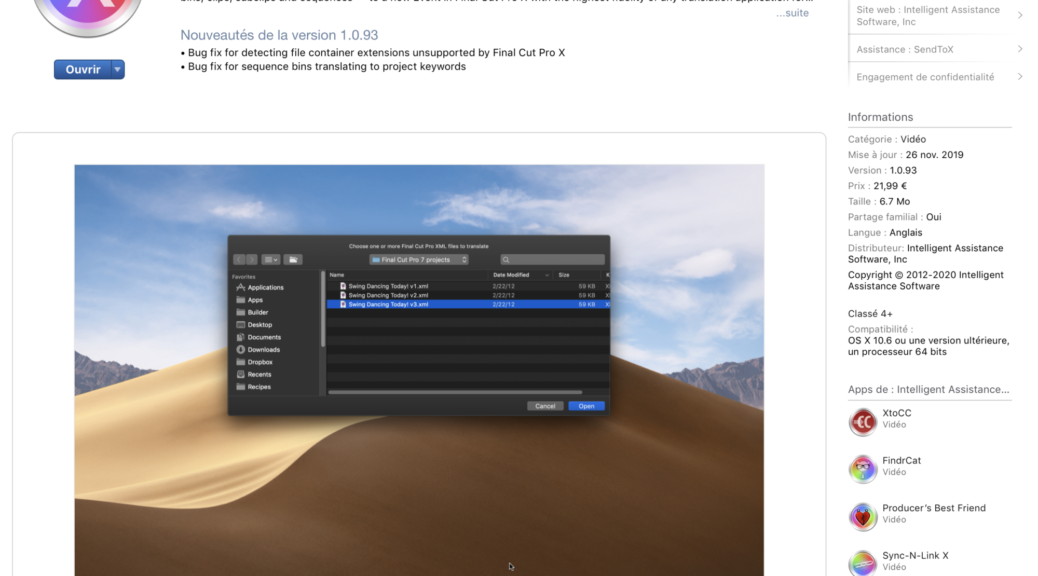This screenshot has width=1038, height=576.
Task: Click Nouveautés de la version 1.0.93 heading
Action: point(279,35)
